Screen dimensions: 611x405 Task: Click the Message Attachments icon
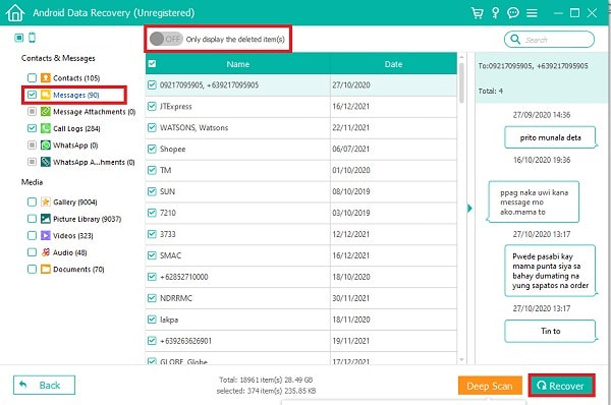(x=46, y=111)
